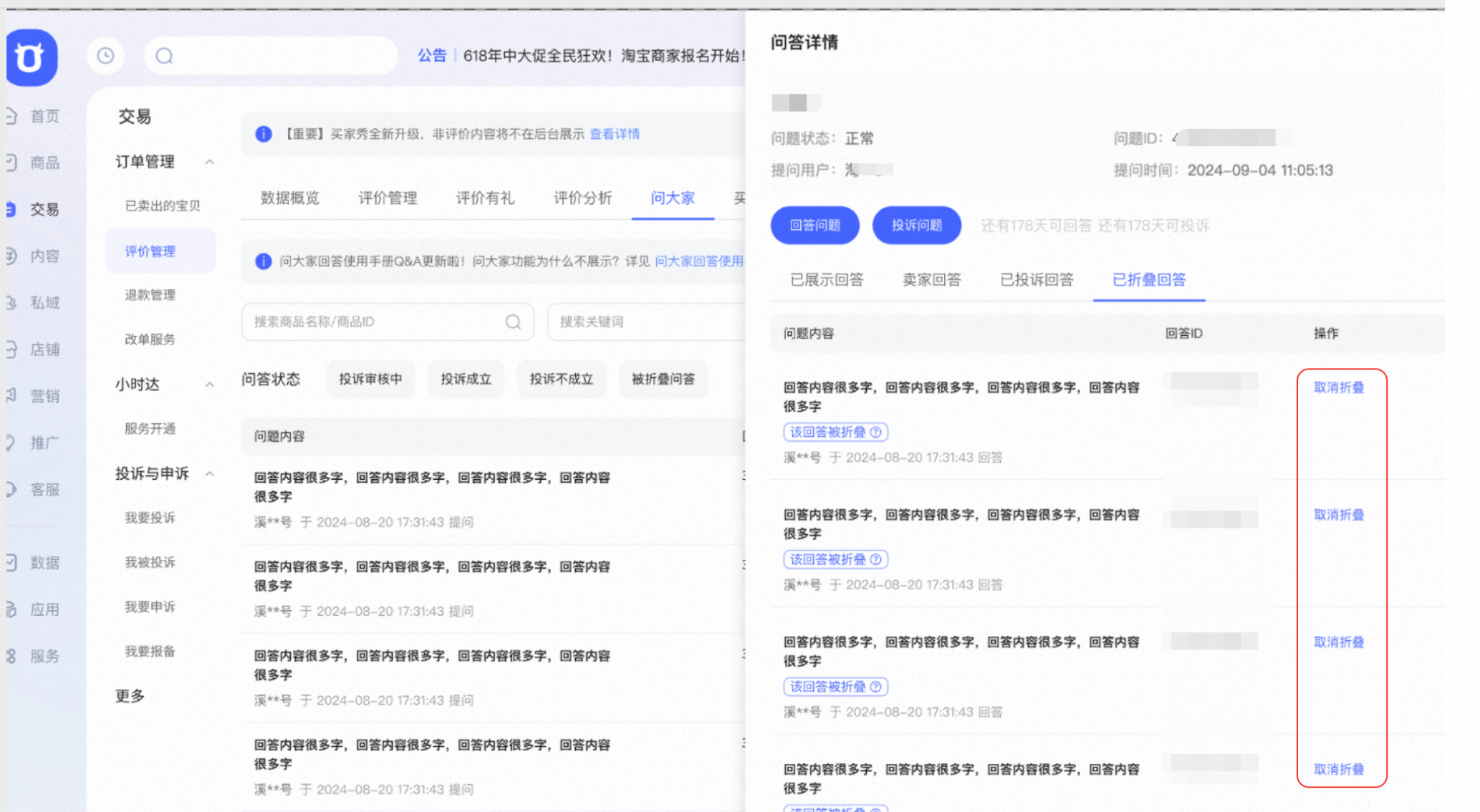
Task: Collapse the 订单管理 section
Action: (209, 162)
